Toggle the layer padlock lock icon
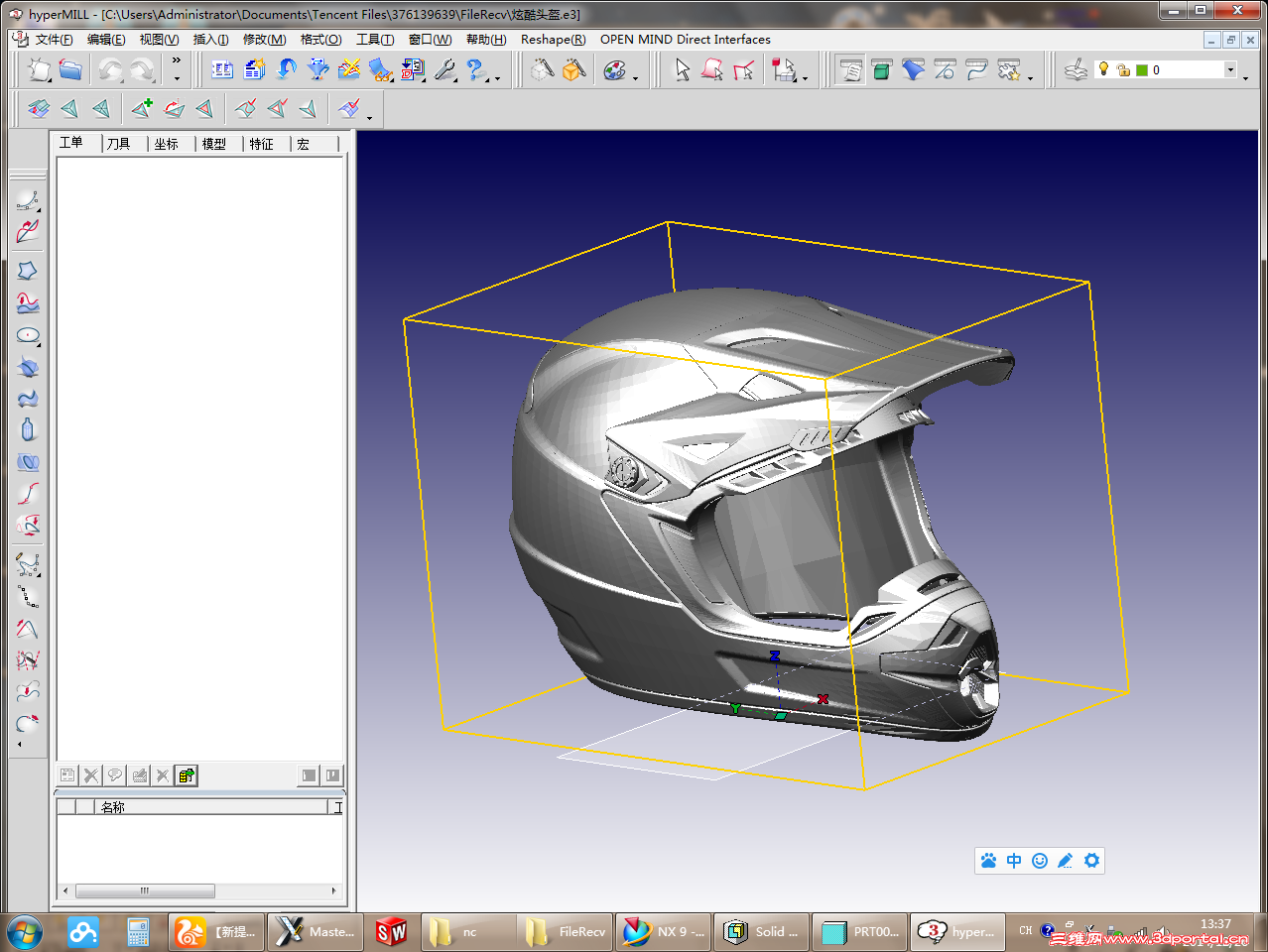This screenshot has width=1268, height=952. [x=1123, y=69]
